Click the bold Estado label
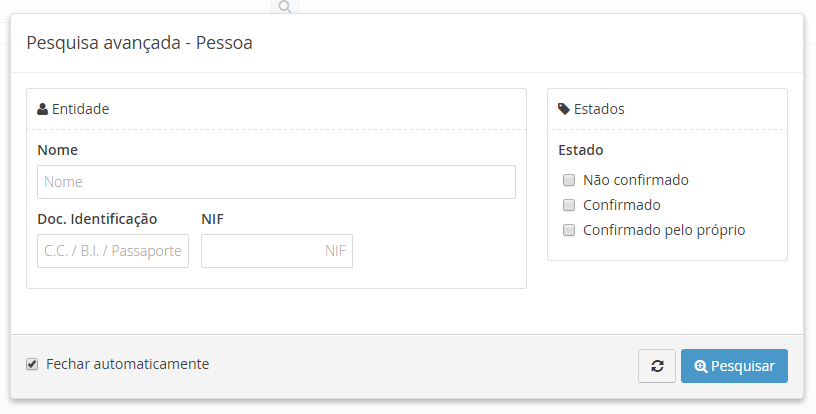 (x=580, y=151)
